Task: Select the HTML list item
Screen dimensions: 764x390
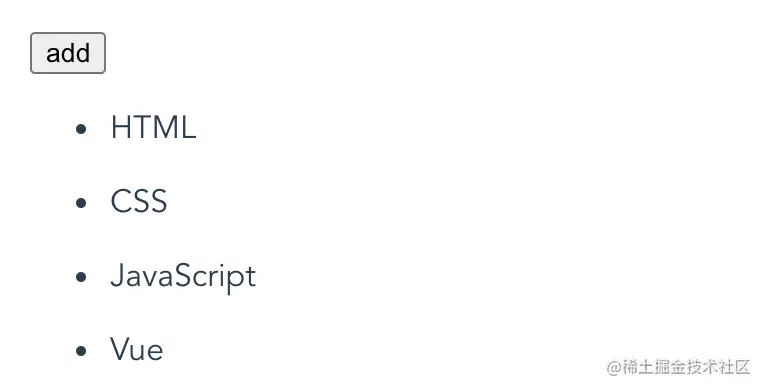Action: (x=153, y=127)
